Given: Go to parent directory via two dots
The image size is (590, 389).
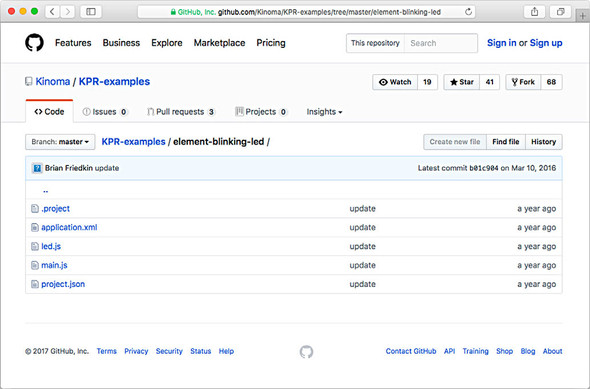Looking at the screenshot, I should [46, 191].
